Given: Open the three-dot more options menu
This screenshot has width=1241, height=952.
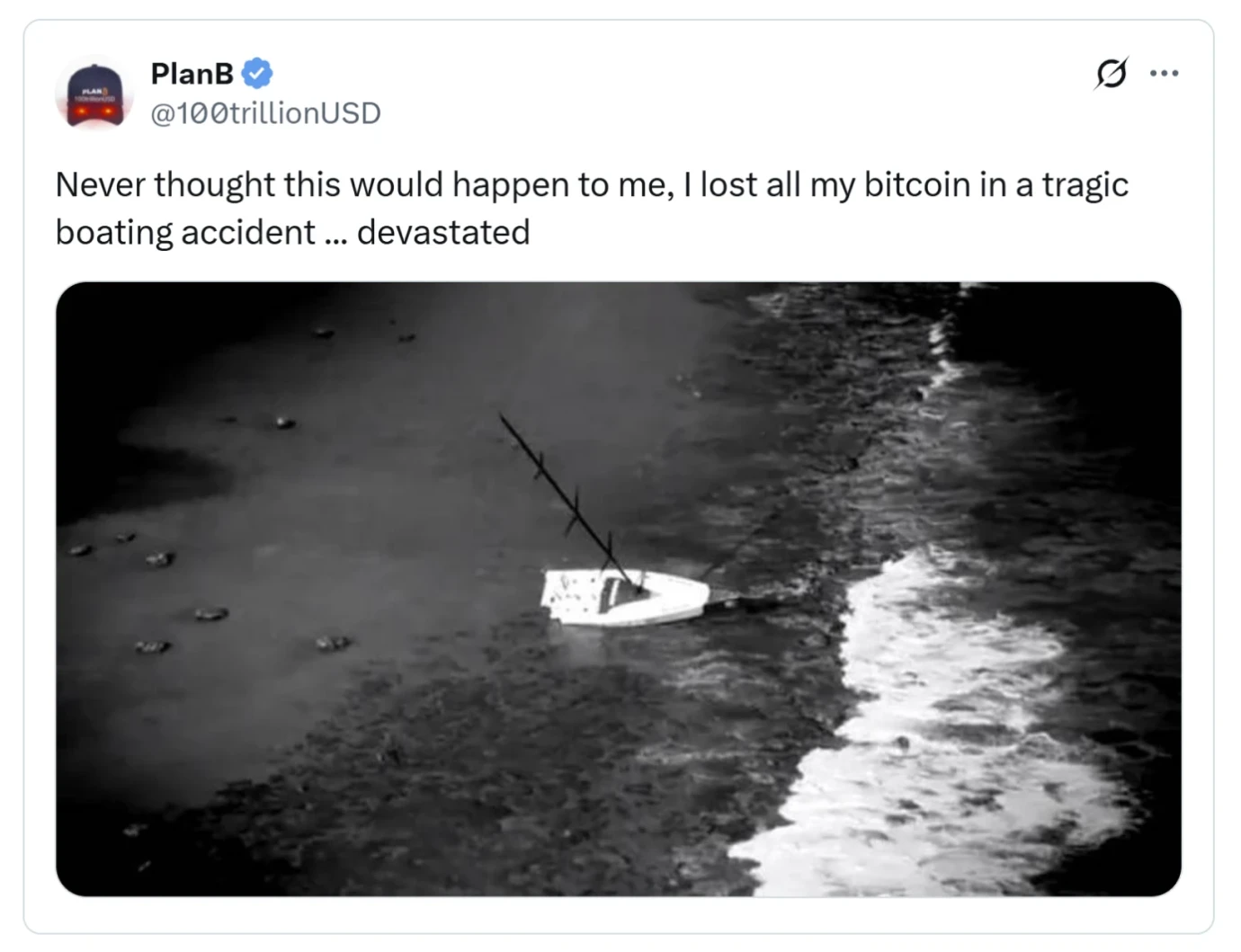Looking at the screenshot, I should coord(1164,73).
